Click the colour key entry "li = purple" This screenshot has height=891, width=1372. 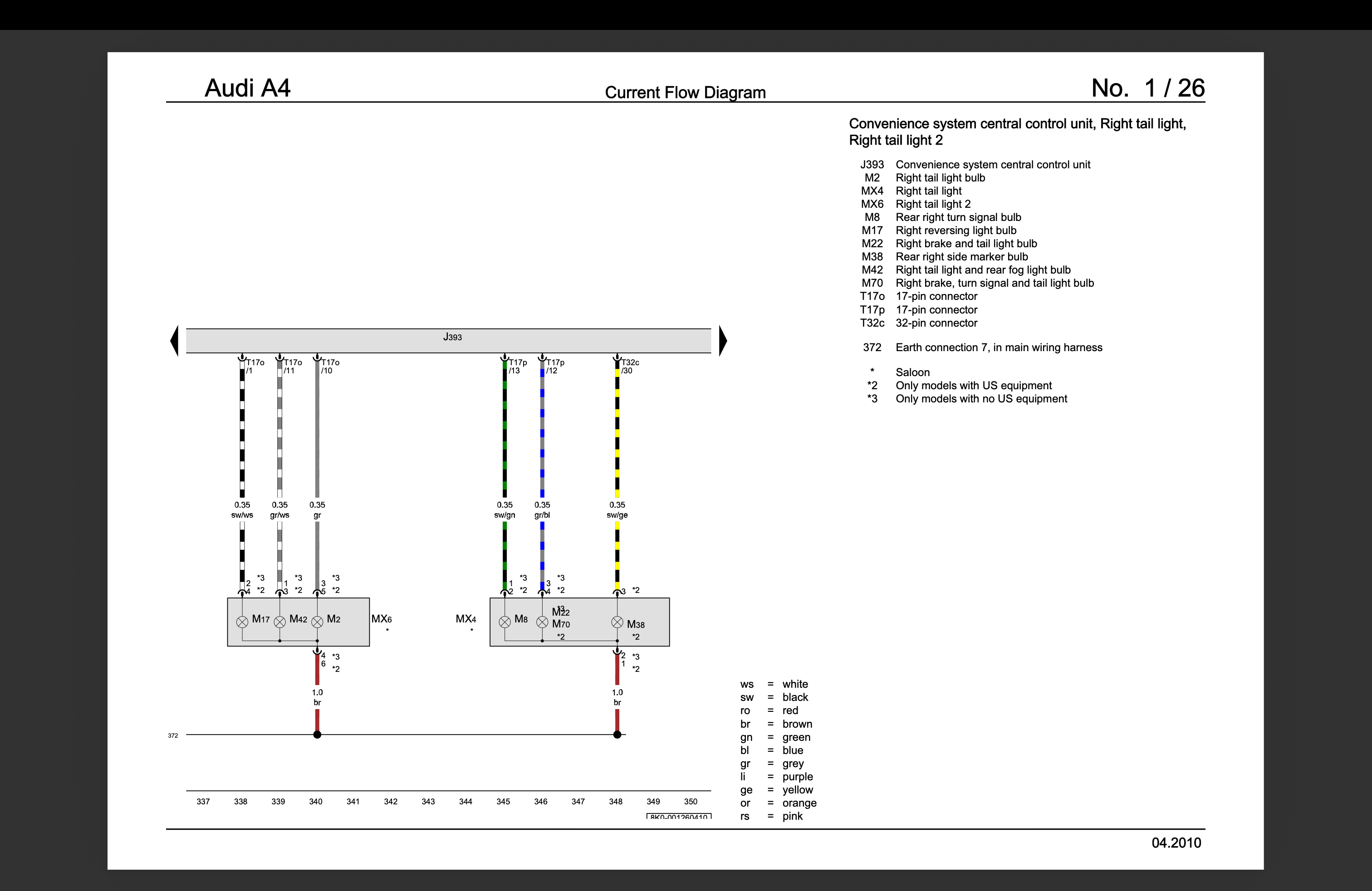(x=776, y=777)
